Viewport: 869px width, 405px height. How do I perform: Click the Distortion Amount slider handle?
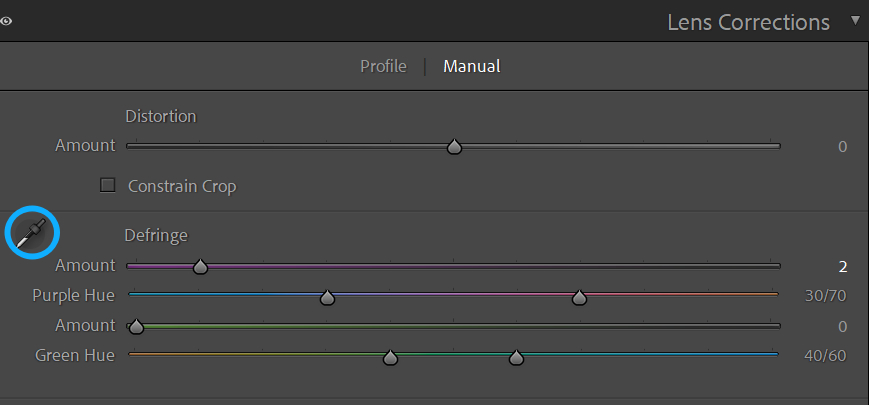click(x=454, y=147)
